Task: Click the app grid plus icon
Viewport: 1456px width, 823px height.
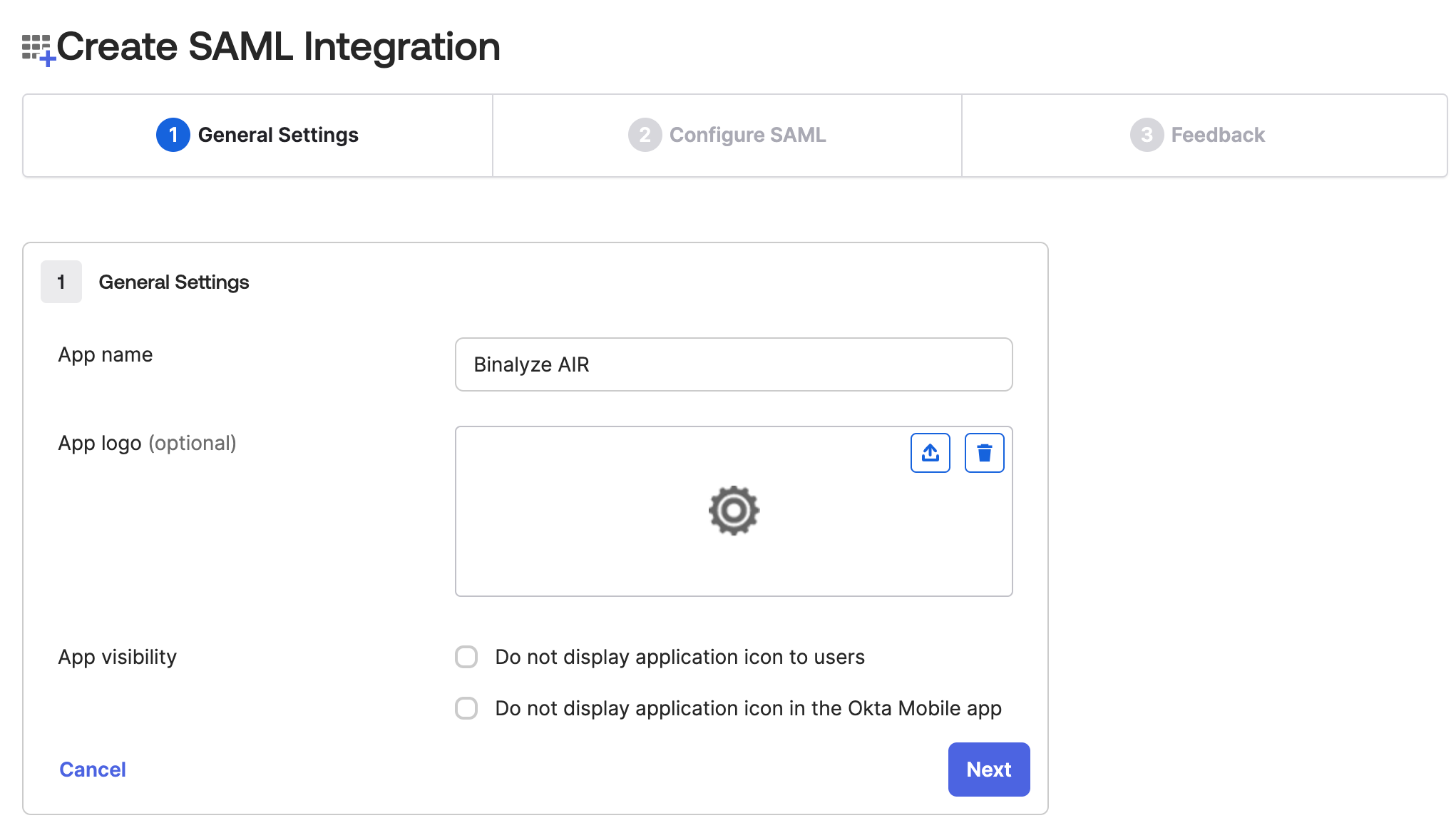Action: pyautogui.click(x=38, y=48)
